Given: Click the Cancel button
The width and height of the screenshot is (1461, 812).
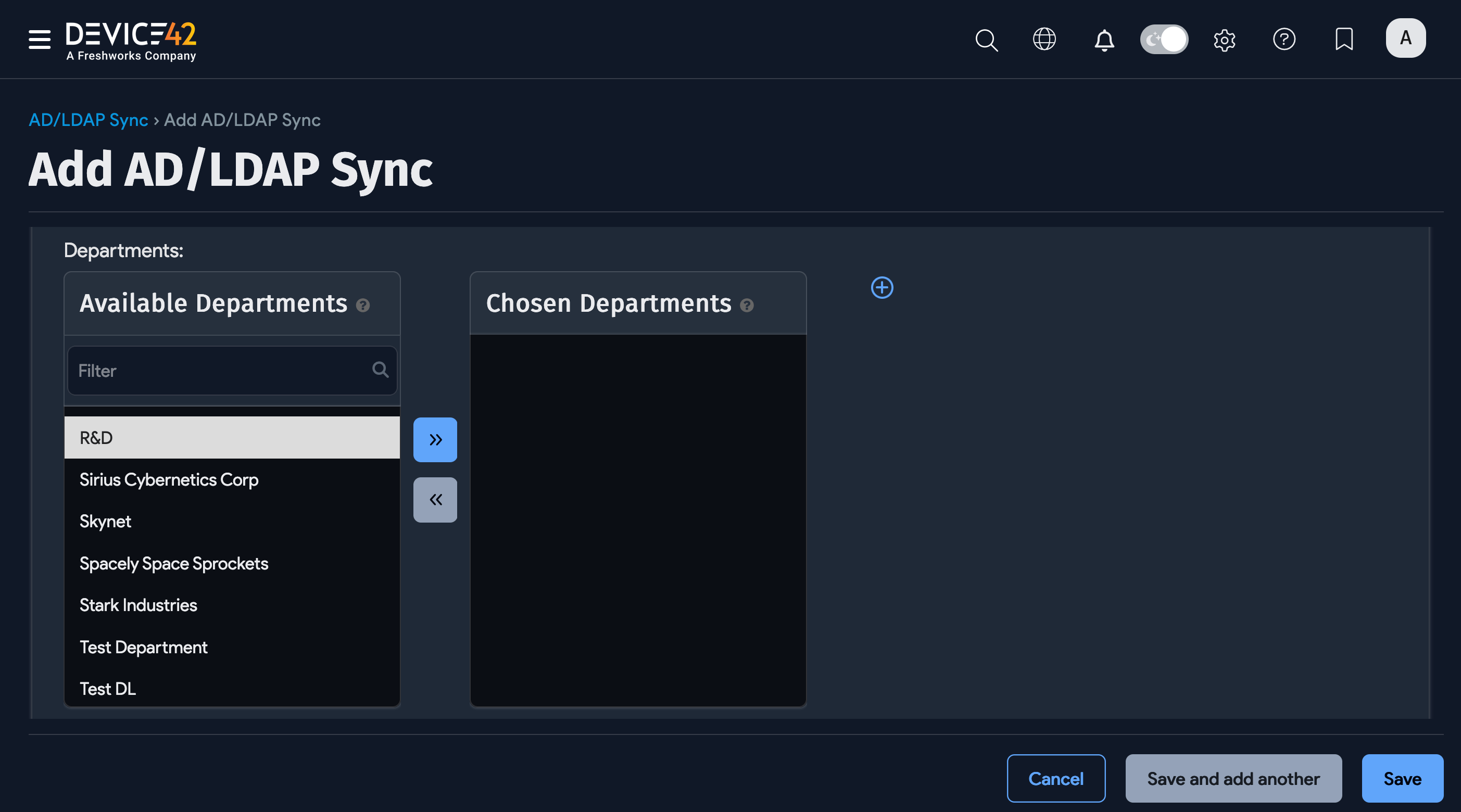Looking at the screenshot, I should 1055,778.
